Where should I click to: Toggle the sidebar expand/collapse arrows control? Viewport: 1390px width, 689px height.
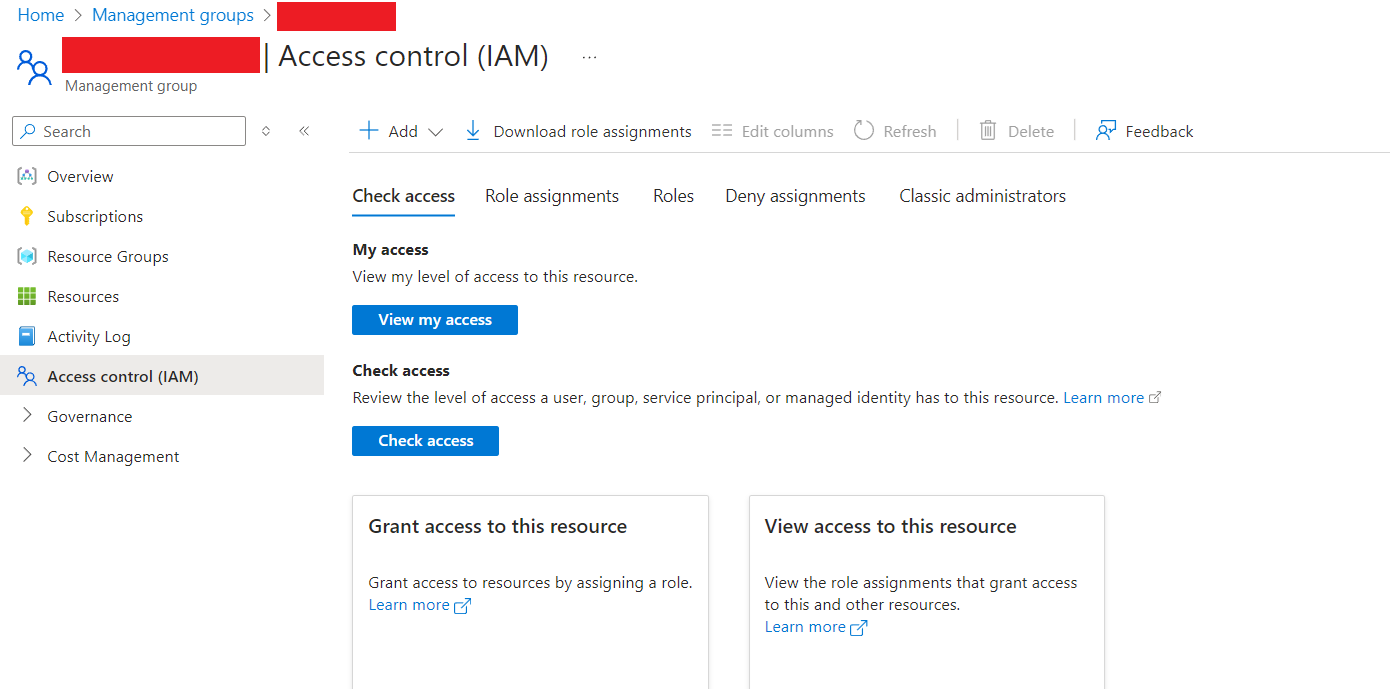(x=266, y=131)
